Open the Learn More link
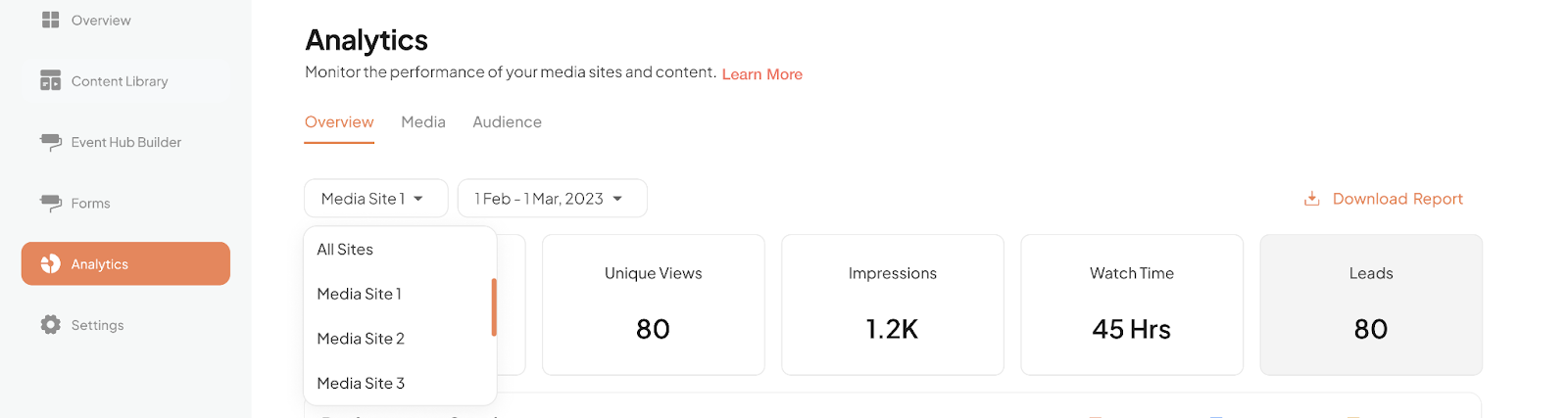Viewport: 1568px width, 418px height. 762,74
